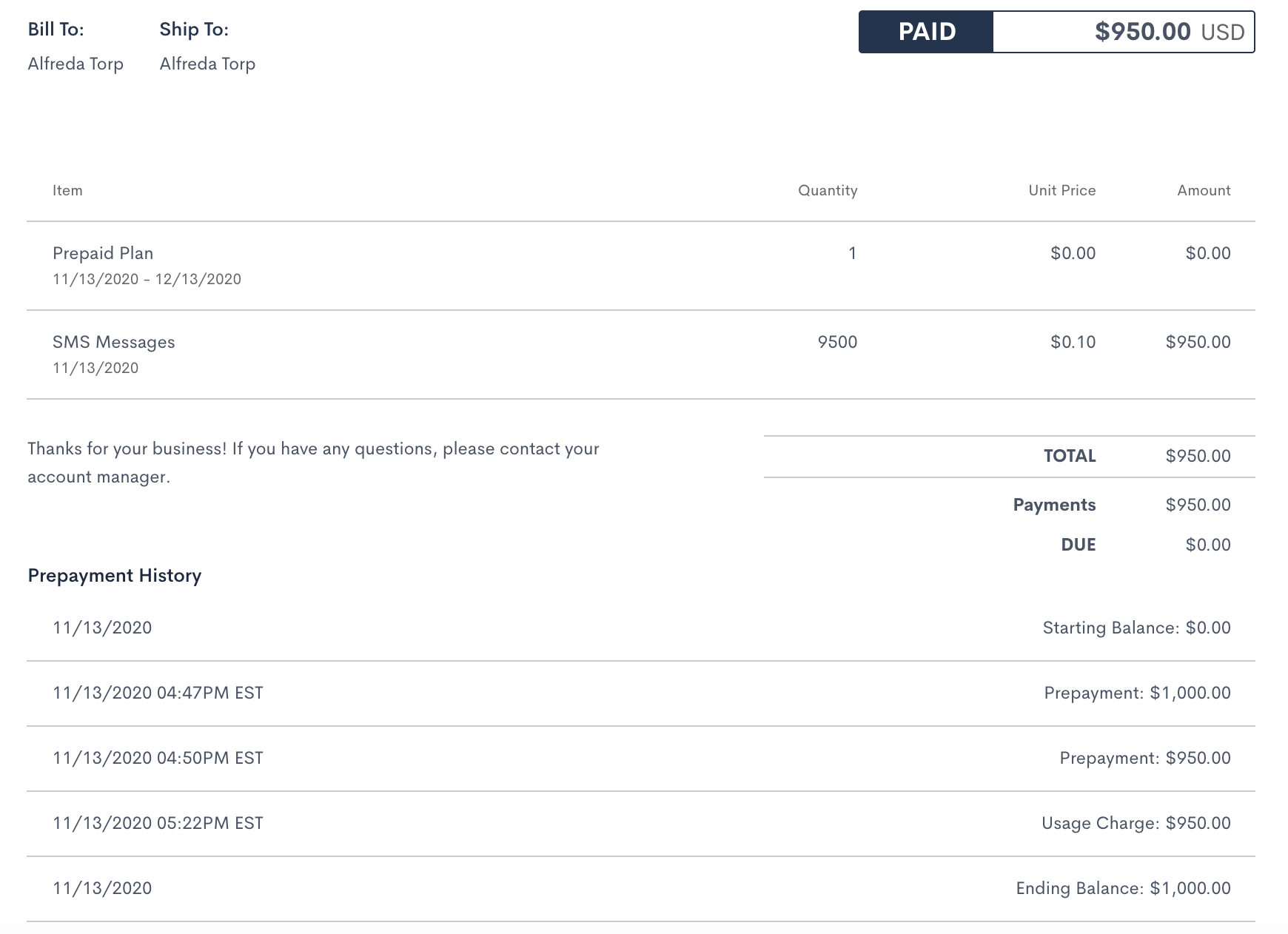Click the Item column header
Image resolution: width=1288 pixels, height=934 pixels.
coord(67,190)
